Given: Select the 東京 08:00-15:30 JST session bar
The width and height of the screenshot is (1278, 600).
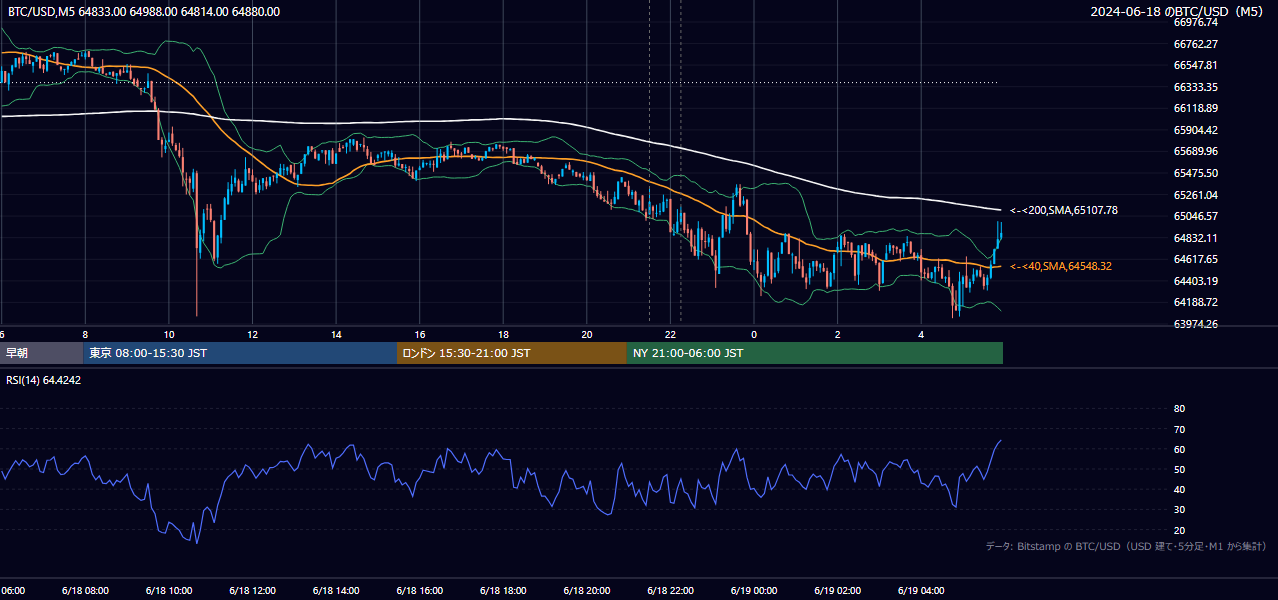Looking at the screenshot, I should (241, 353).
